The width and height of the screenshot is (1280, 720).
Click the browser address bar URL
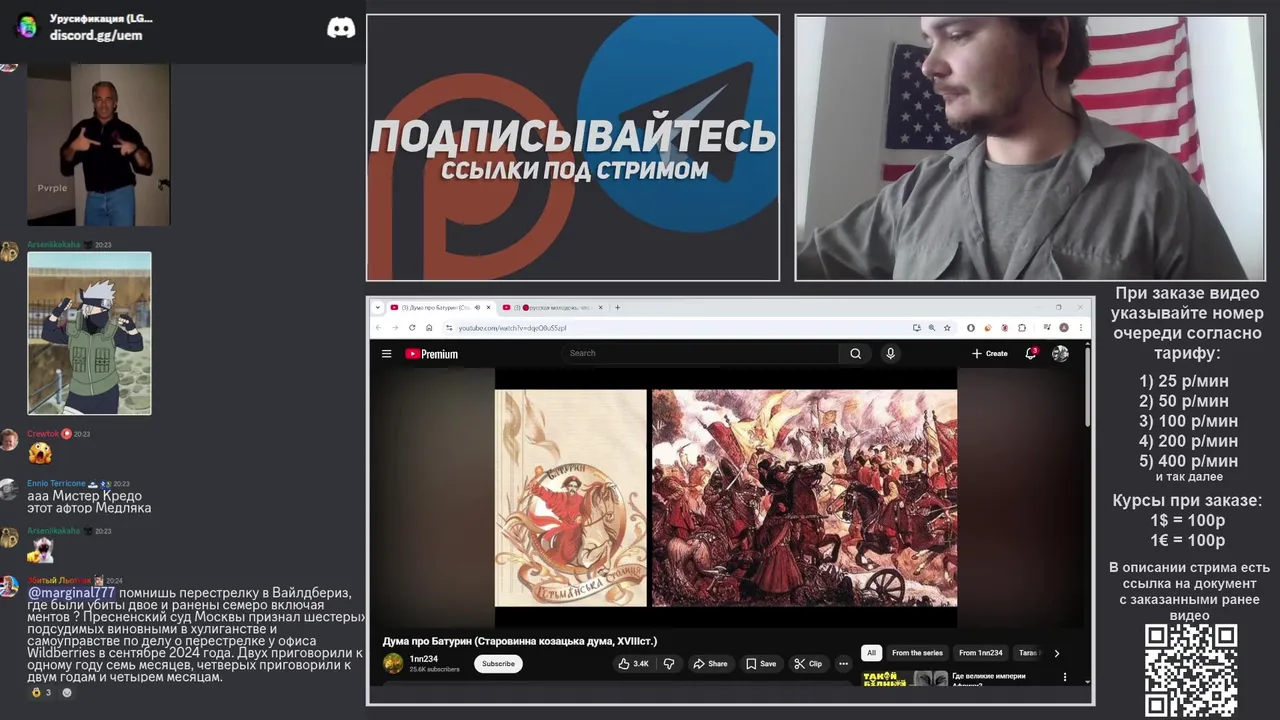coord(512,327)
